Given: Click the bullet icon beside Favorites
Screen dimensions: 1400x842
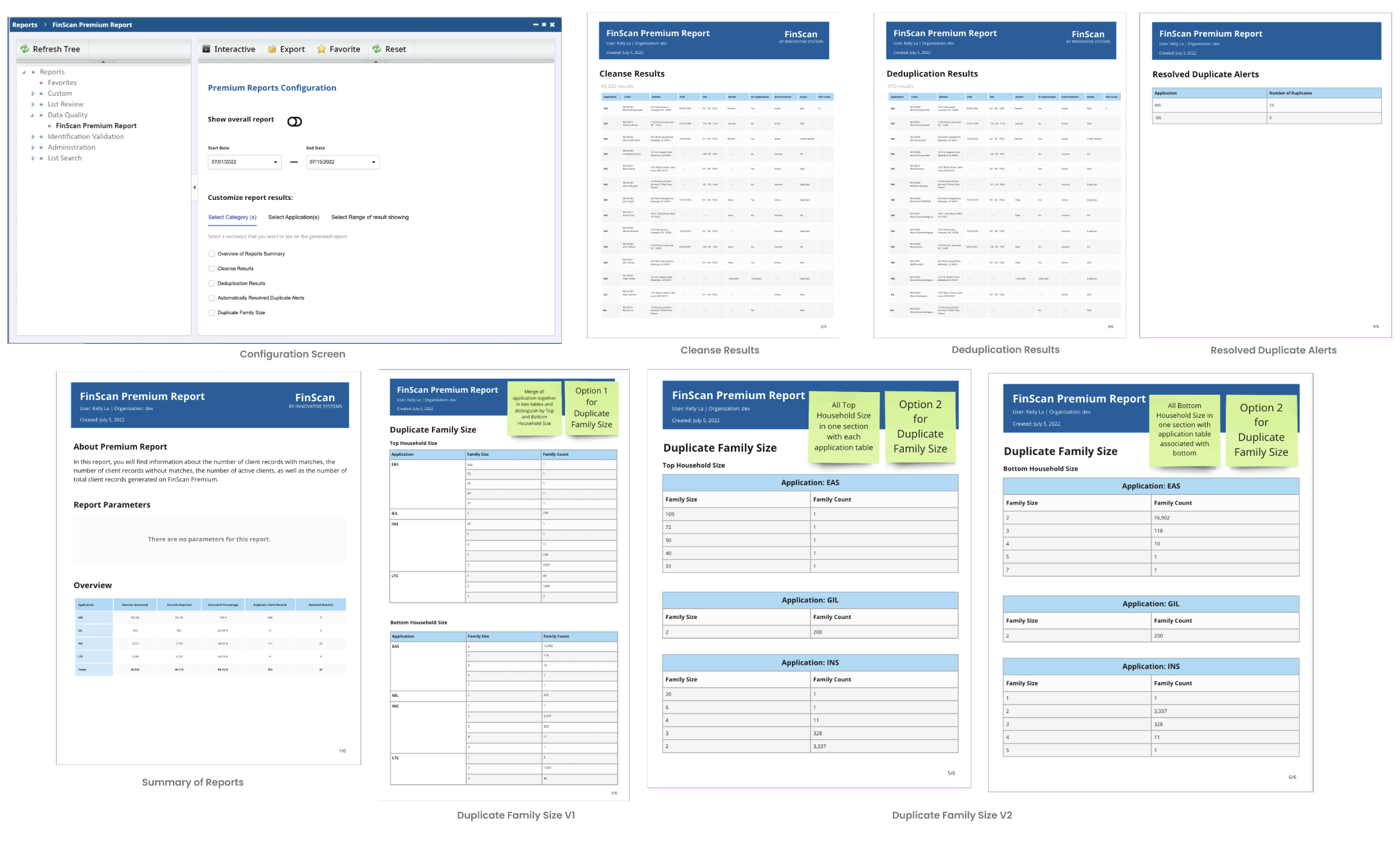Looking at the screenshot, I should click(x=41, y=83).
